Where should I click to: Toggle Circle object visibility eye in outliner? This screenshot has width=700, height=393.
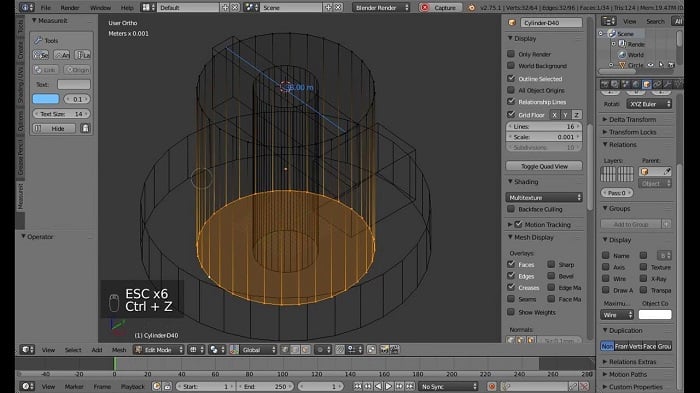point(650,65)
